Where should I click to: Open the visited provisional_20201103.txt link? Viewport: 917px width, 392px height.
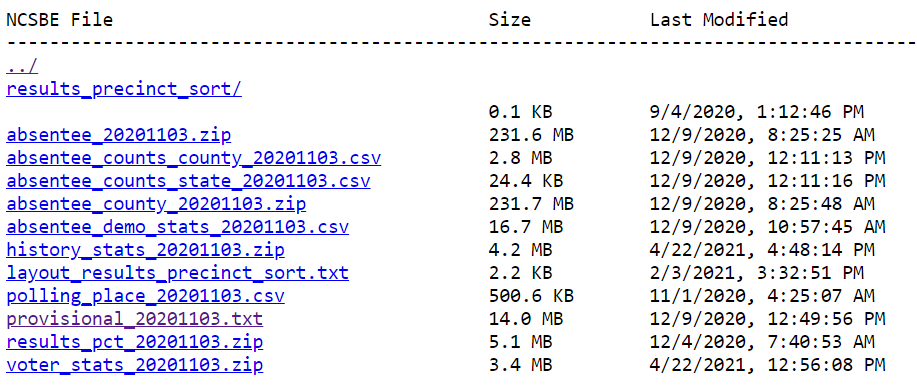pyautogui.click(x=135, y=319)
